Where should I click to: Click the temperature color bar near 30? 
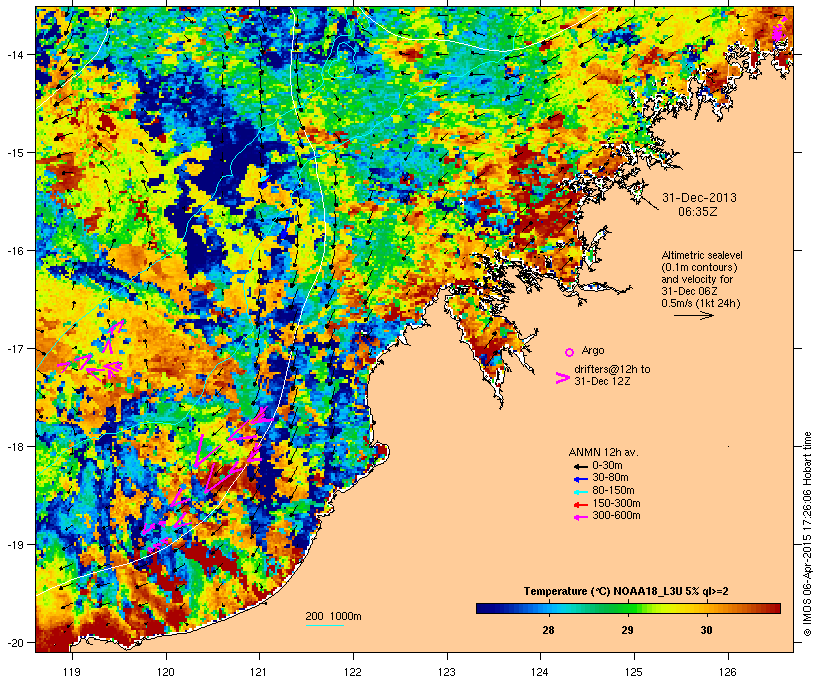click(706, 608)
